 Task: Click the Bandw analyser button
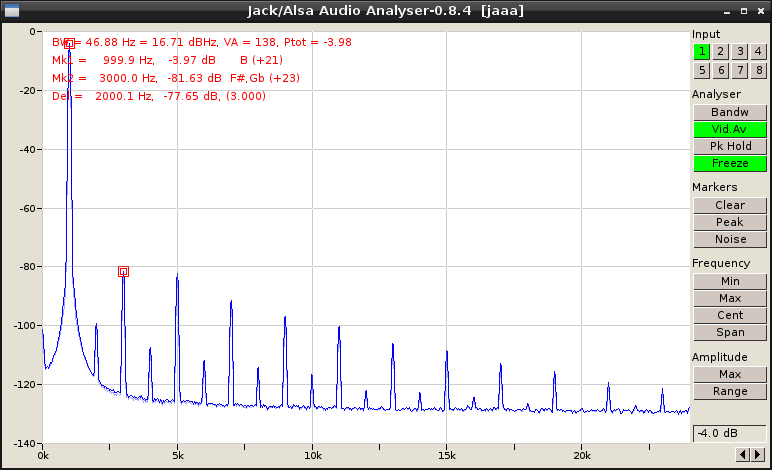730,112
